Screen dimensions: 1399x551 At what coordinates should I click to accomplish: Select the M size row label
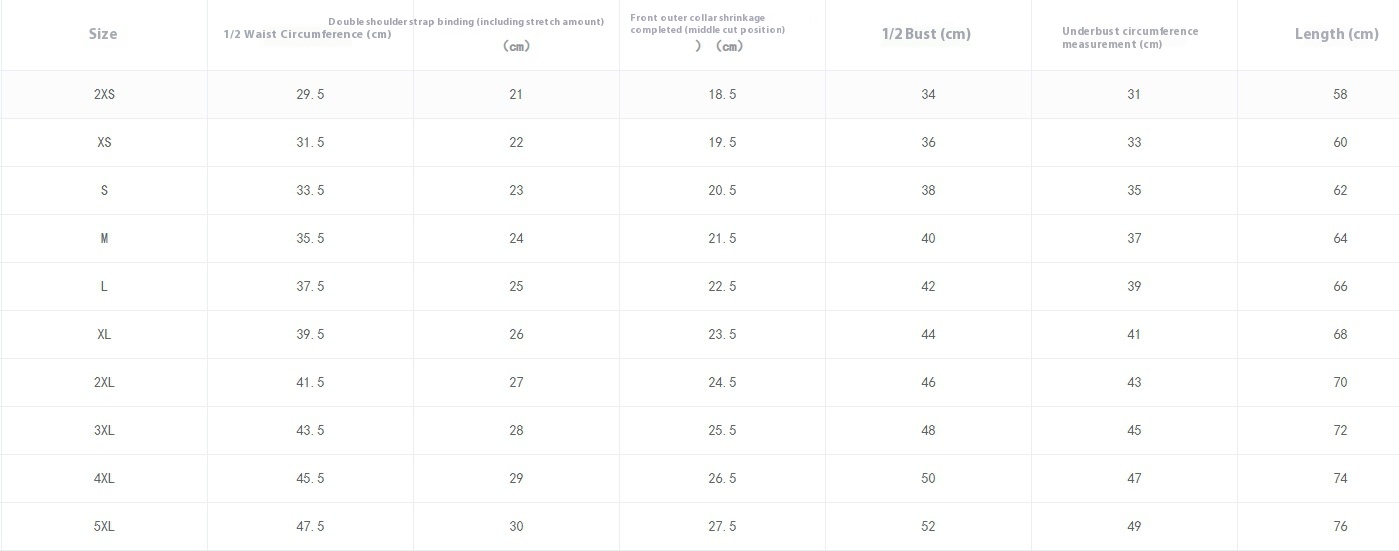click(x=104, y=238)
